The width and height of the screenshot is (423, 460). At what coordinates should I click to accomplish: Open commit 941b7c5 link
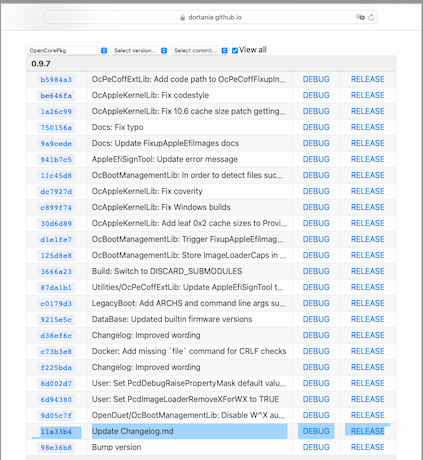coord(56,160)
